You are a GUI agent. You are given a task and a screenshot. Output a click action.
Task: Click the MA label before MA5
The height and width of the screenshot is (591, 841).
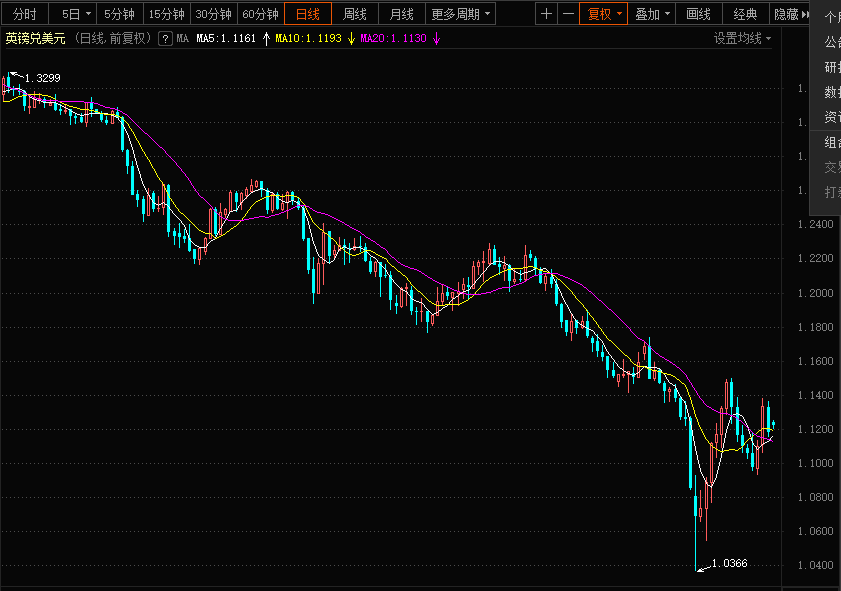182,39
